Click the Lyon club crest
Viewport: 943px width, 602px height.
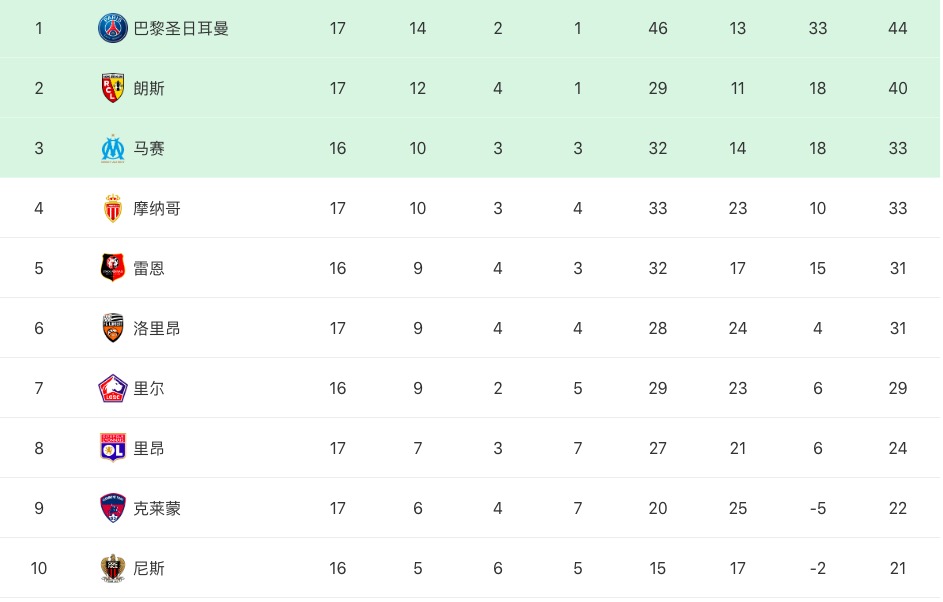point(113,448)
